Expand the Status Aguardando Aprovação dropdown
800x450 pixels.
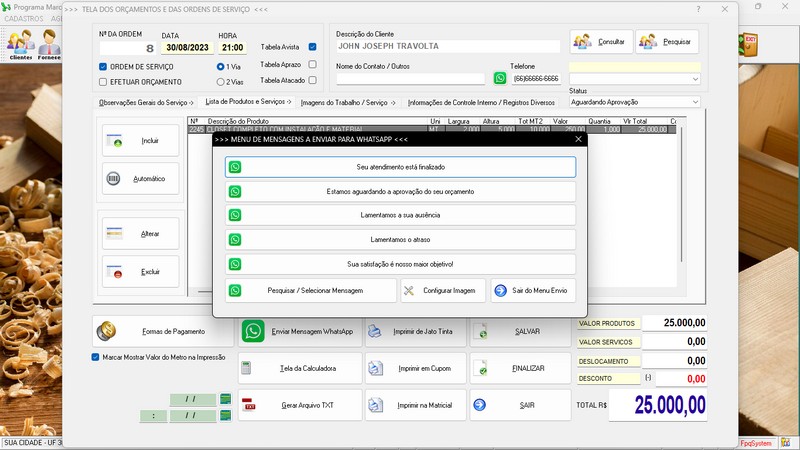pos(695,102)
